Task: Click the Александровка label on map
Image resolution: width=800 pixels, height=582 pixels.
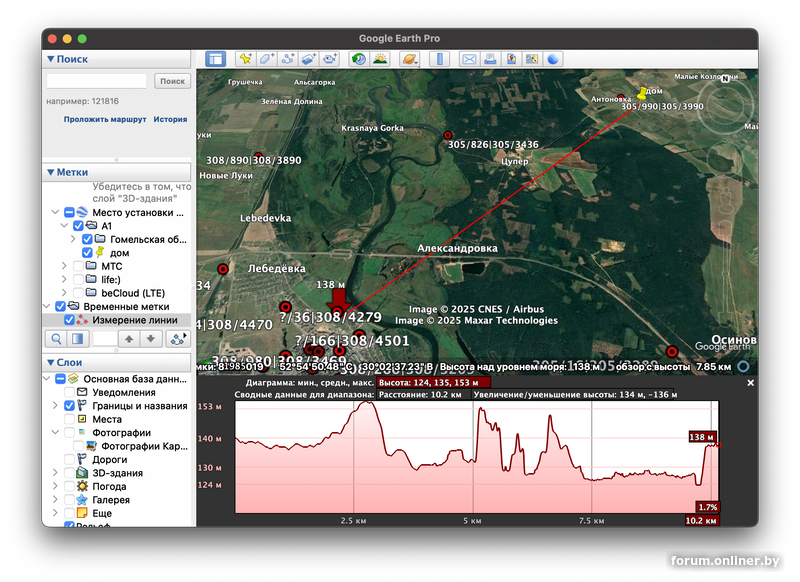Action: (x=457, y=248)
